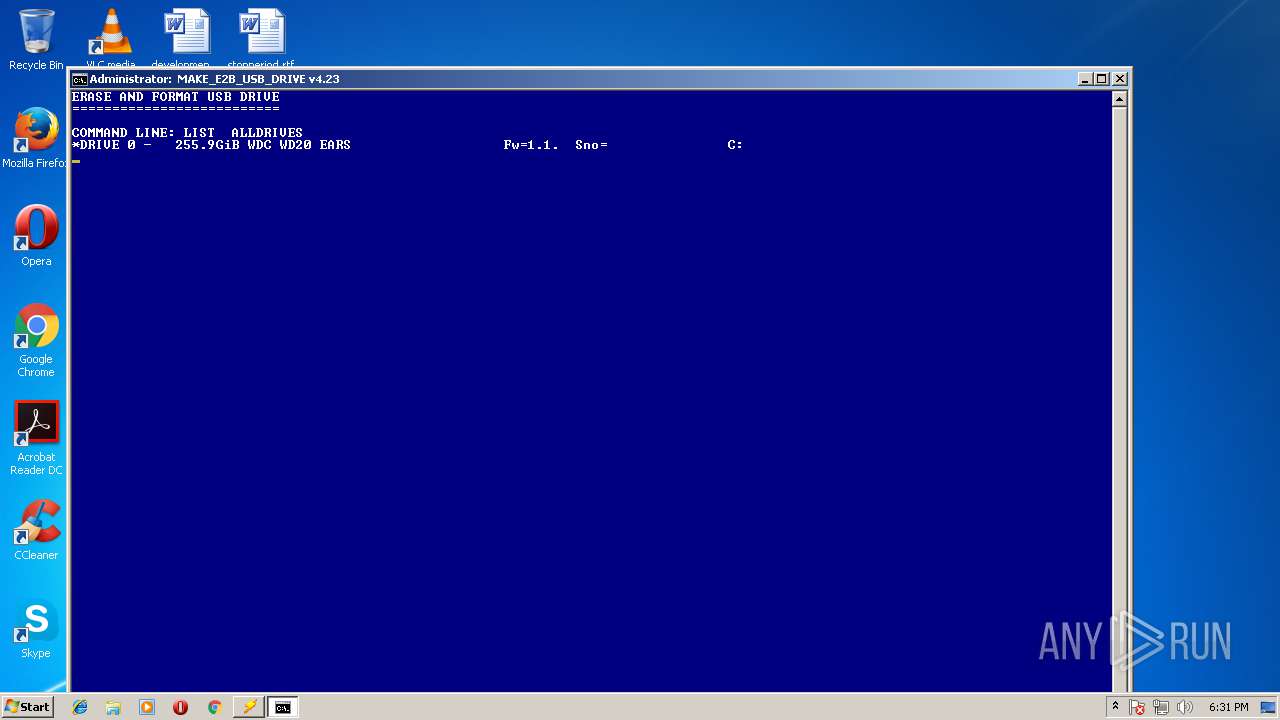Screen dimensions: 1280x720
Task: Click the network tray icon
Action: click(x=1161, y=707)
